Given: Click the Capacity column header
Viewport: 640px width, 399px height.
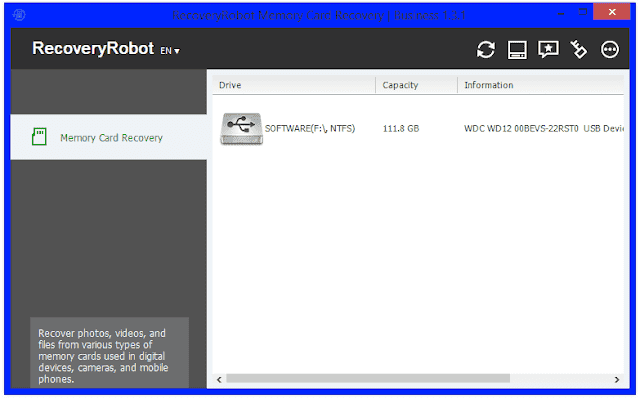Looking at the screenshot, I should point(416,85).
